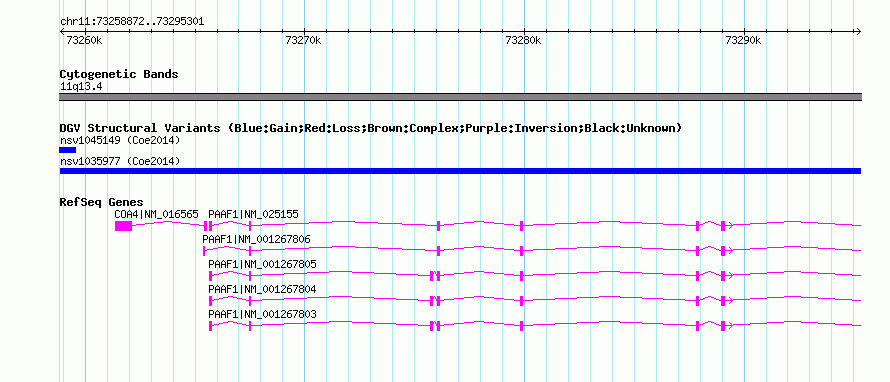Open the PAAF1|NM_001267803 transcript label

pyautogui.click(x=262, y=314)
